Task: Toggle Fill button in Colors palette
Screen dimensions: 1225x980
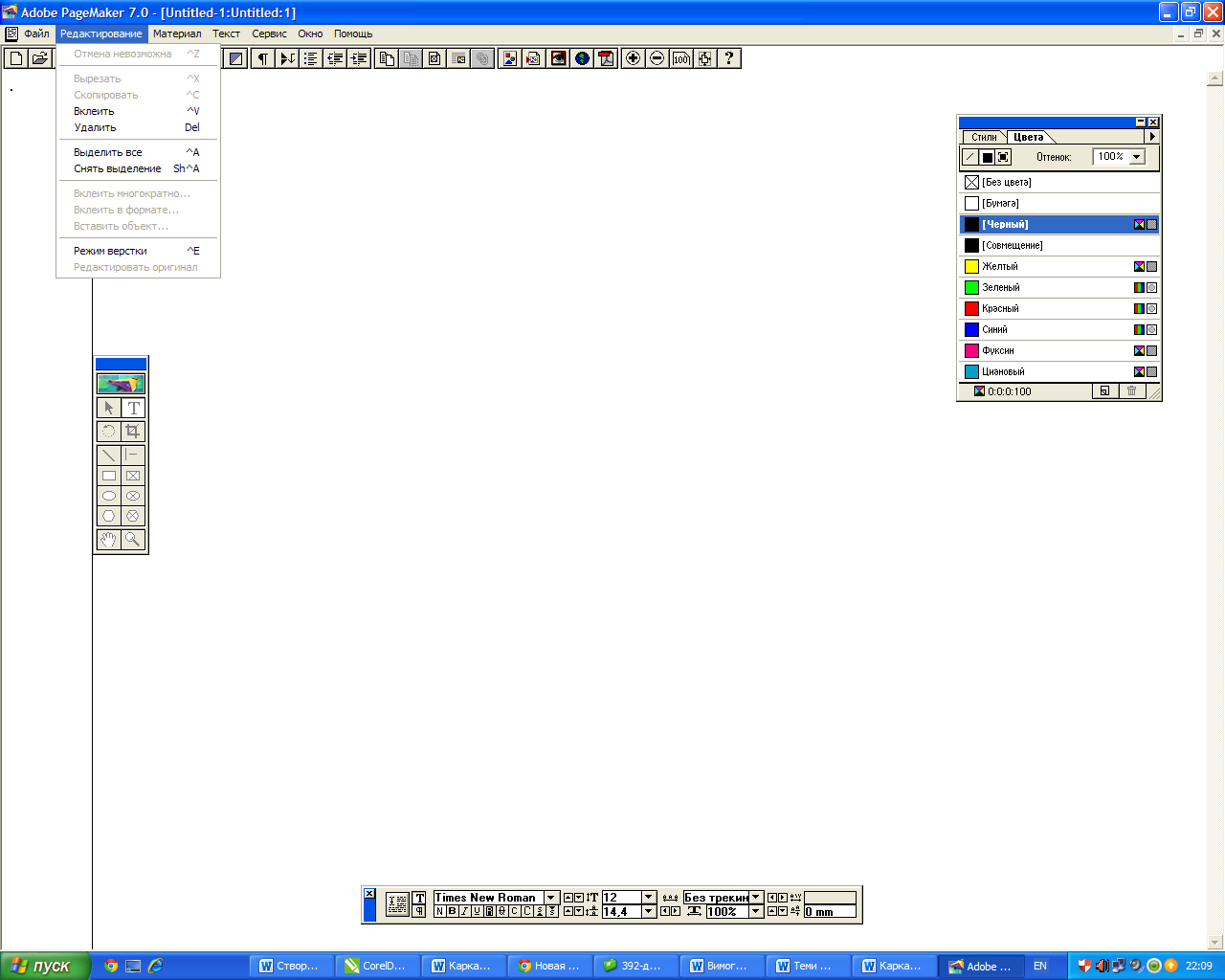Action: (x=987, y=157)
